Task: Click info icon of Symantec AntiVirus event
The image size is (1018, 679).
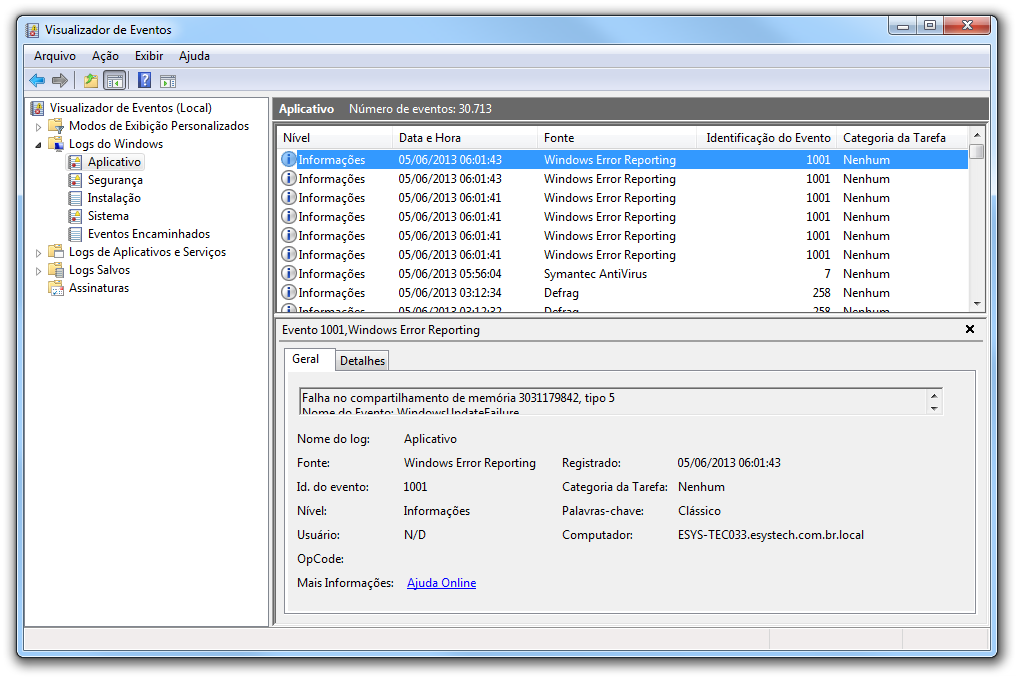Action: tap(288, 273)
